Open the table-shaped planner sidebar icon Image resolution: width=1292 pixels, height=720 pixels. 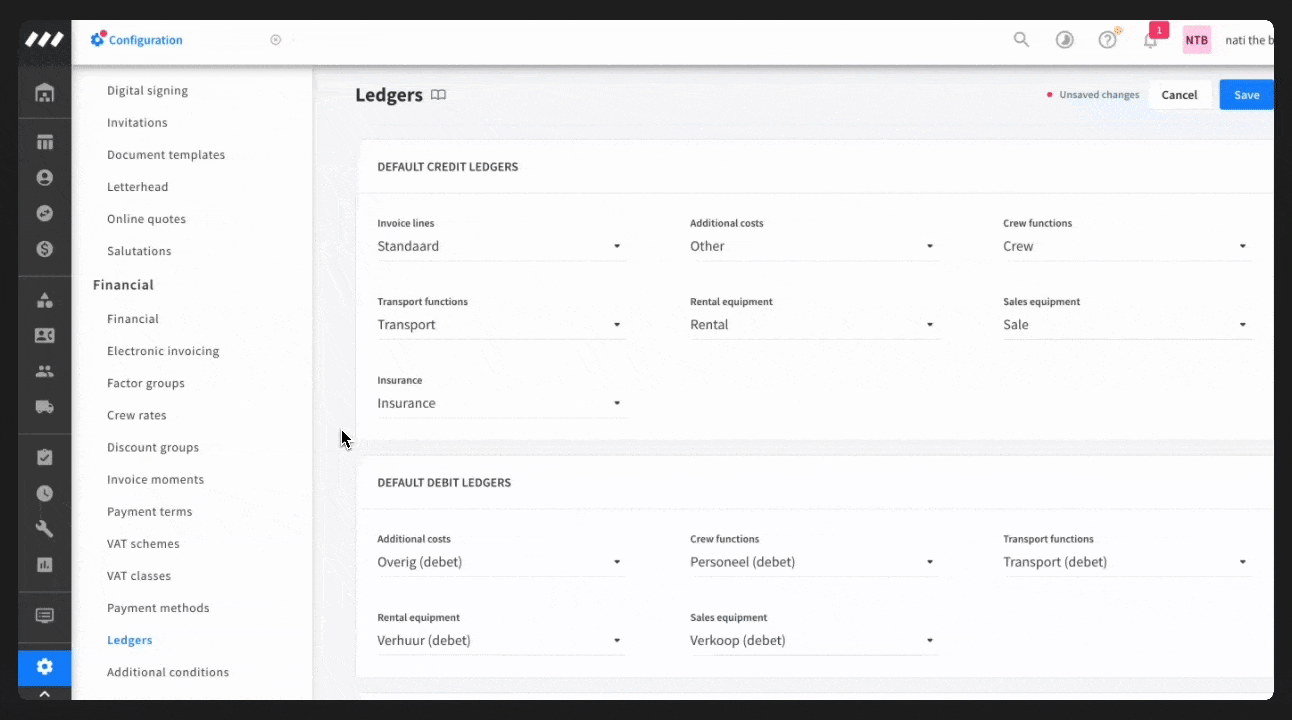(44, 142)
